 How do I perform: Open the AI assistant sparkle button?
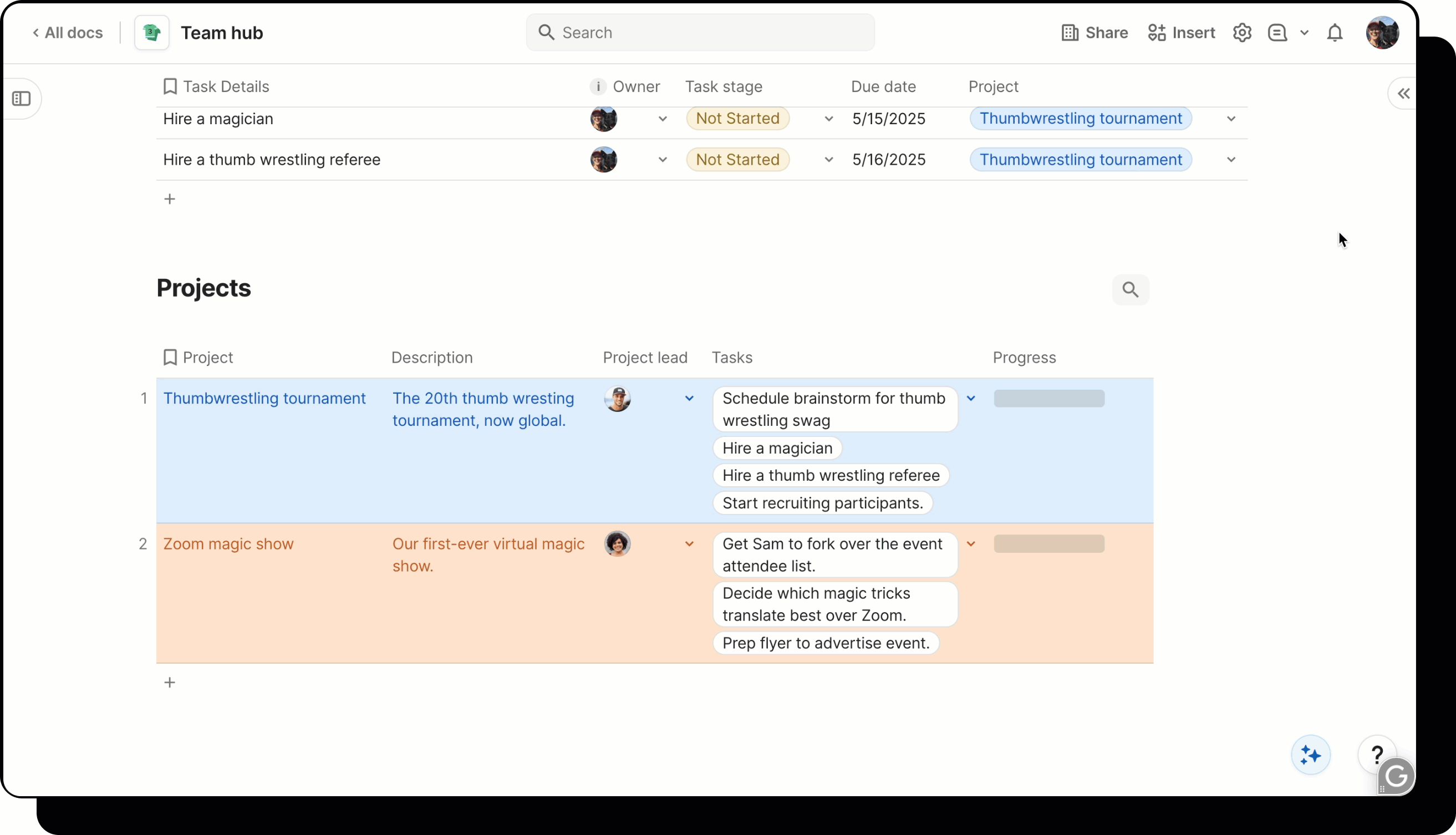(1310, 755)
